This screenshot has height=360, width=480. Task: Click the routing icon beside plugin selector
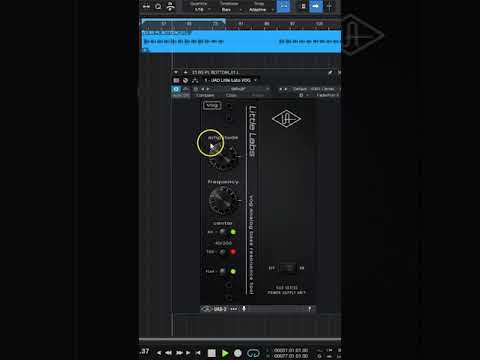coord(195,80)
